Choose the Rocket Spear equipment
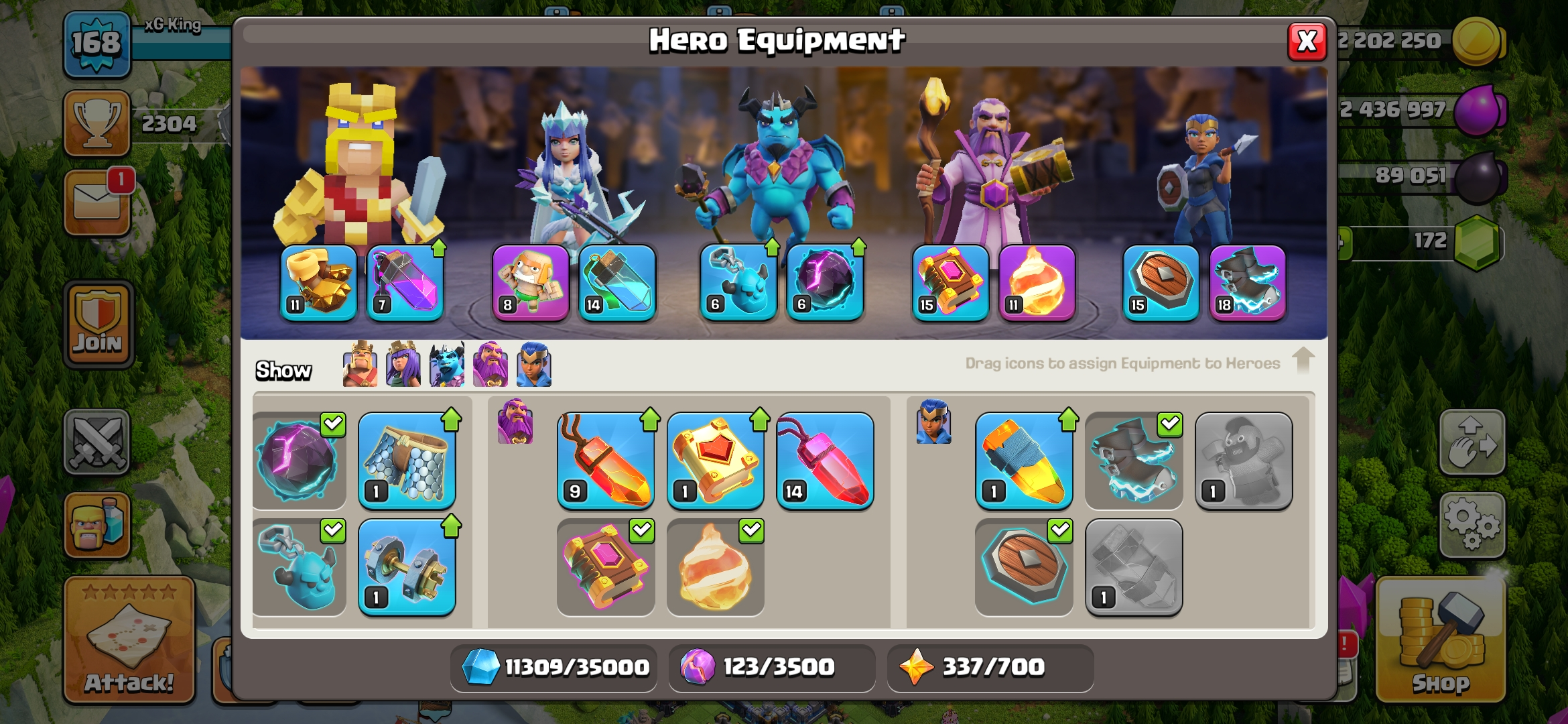This screenshot has width=1568, height=724. (x=1023, y=461)
